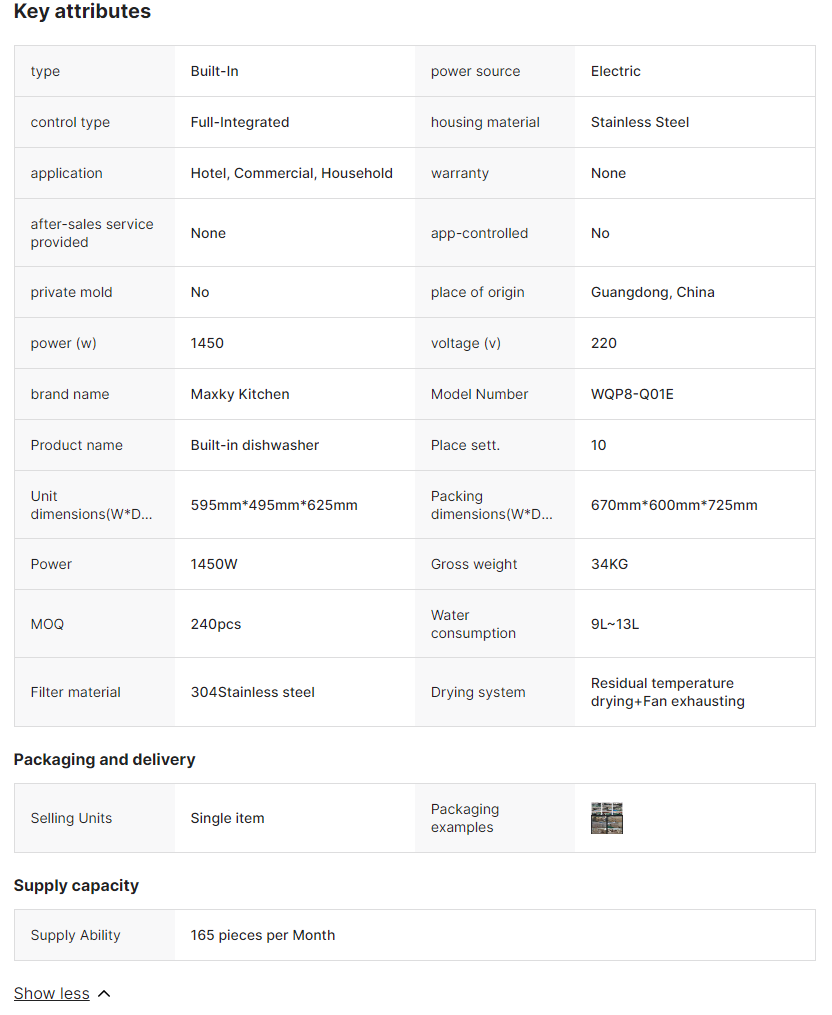The height and width of the screenshot is (1015, 832).
Task: Select the Guangdong, China origin value
Action: click(x=652, y=292)
